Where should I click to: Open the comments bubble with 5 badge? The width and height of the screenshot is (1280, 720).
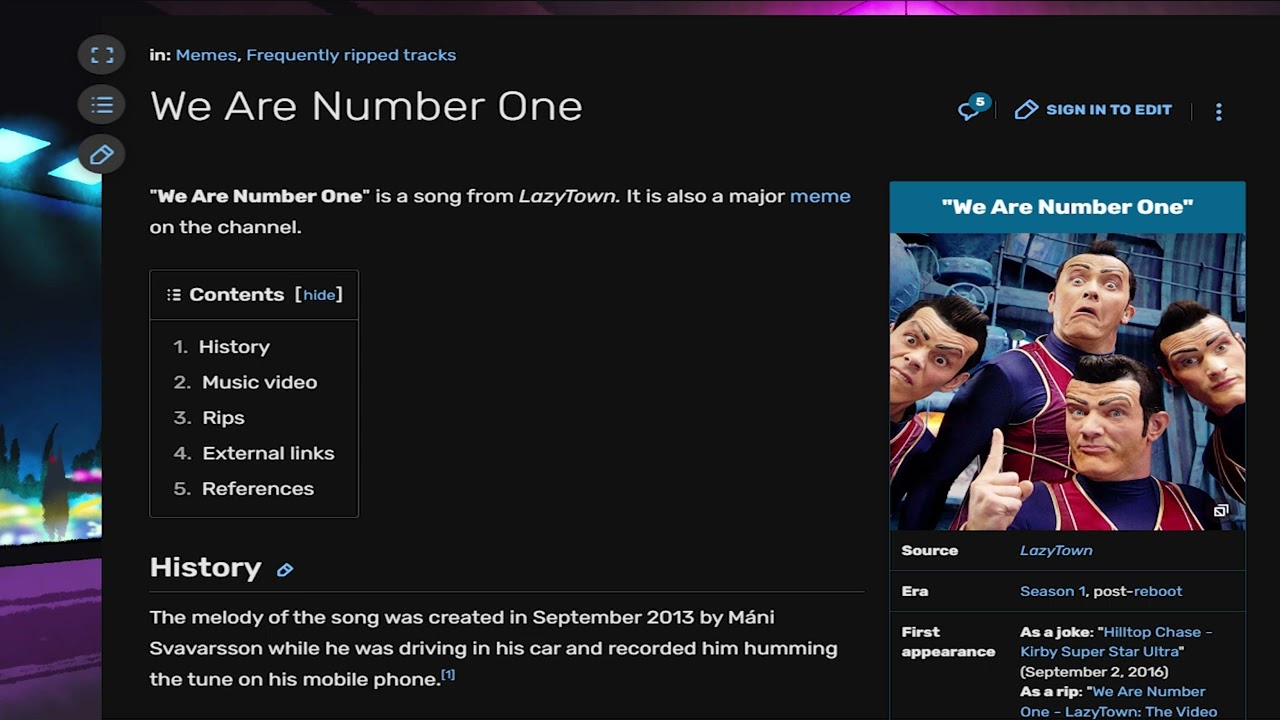(x=972, y=108)
